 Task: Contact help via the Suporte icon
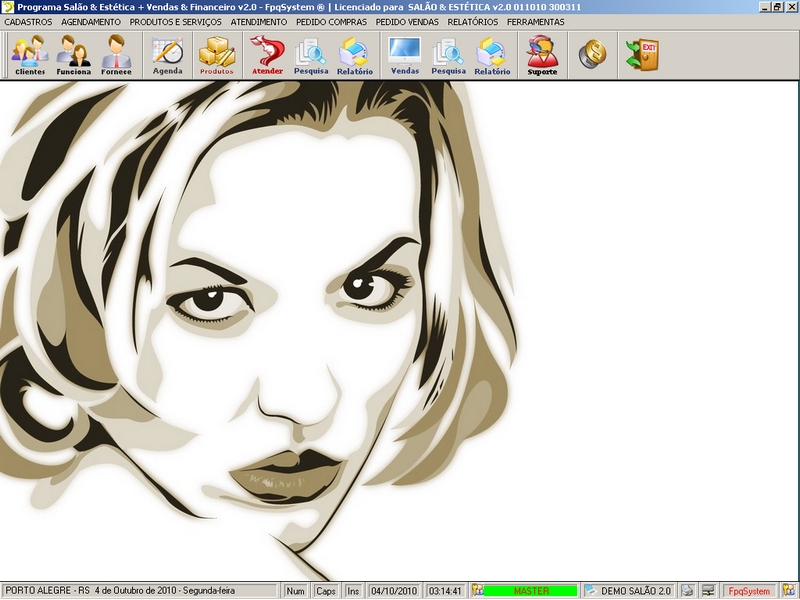(542, 55)
